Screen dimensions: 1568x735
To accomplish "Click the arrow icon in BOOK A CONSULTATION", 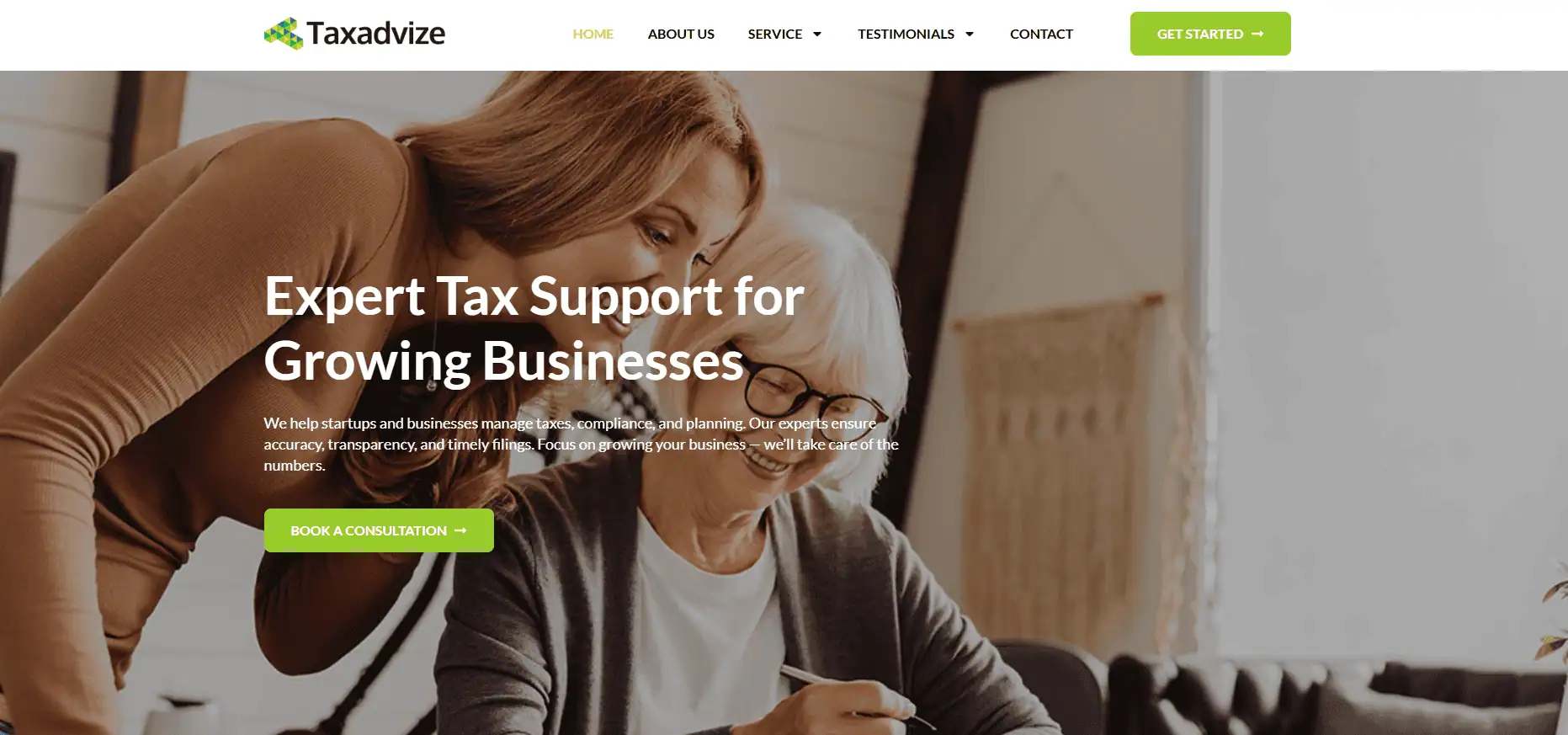I will click(460, 530).
